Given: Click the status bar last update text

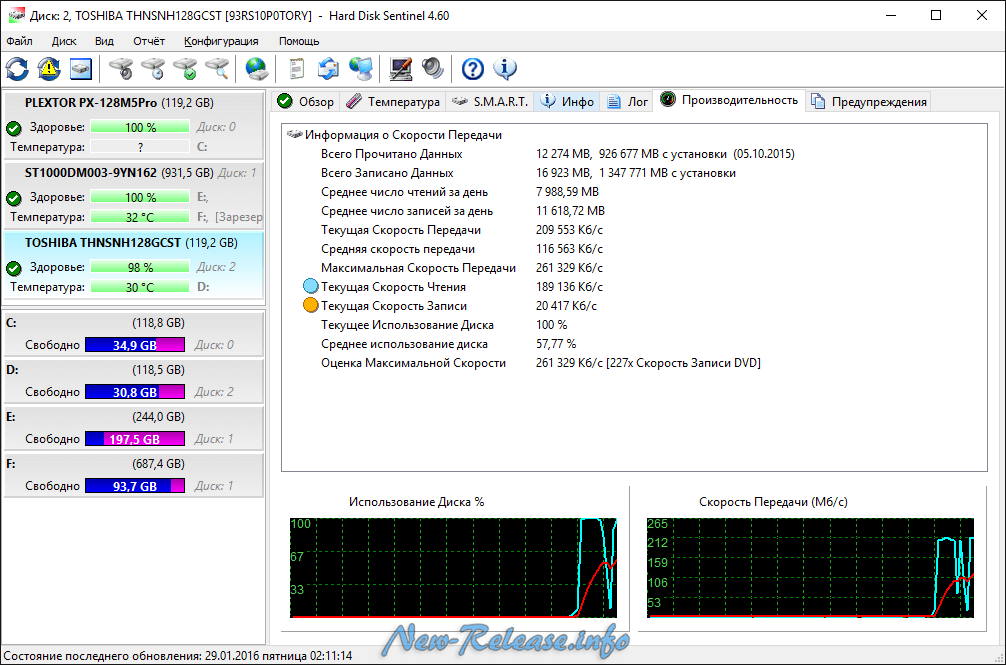Looking at the screenshot, I should 178,656.
